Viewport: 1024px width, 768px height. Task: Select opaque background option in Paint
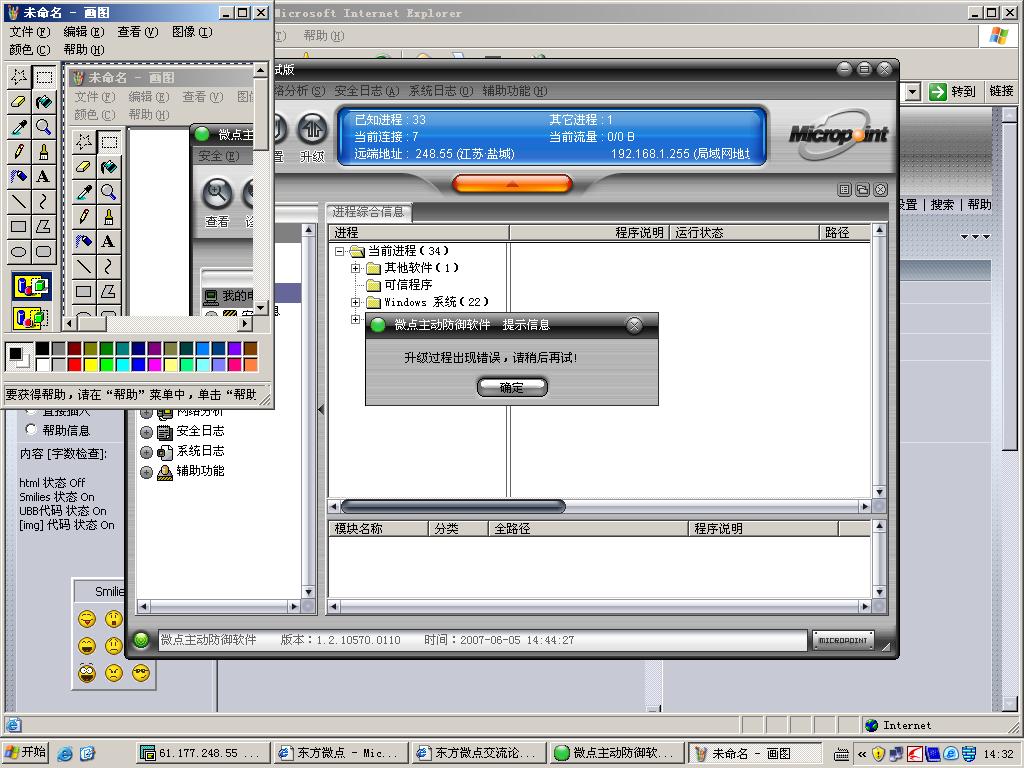coord(31,286)
